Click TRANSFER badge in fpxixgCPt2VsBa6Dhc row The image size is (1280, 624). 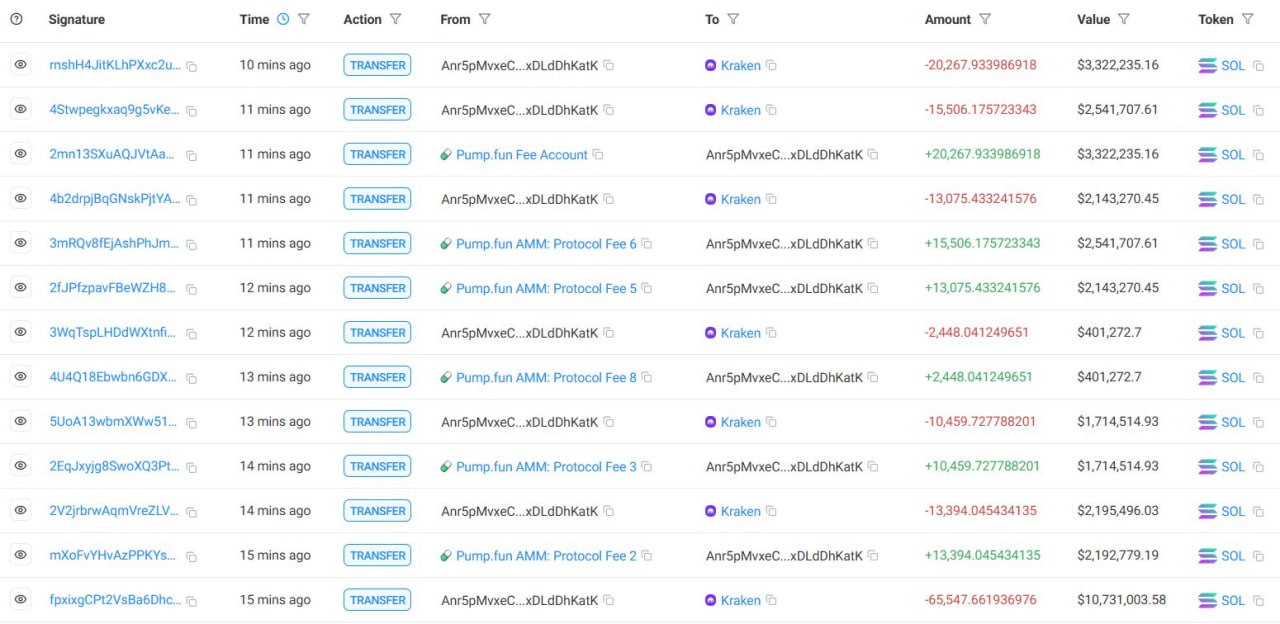[x=378, y=600]
